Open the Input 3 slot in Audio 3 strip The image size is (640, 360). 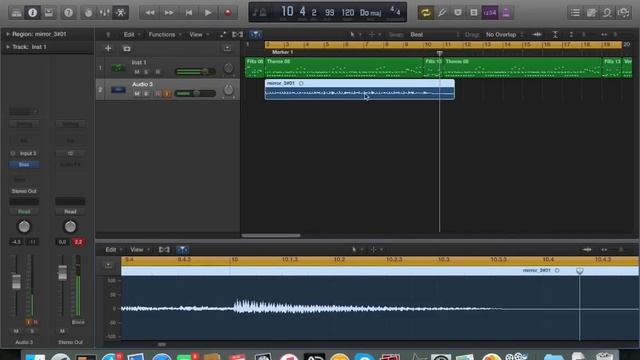[x=28, y=153]
